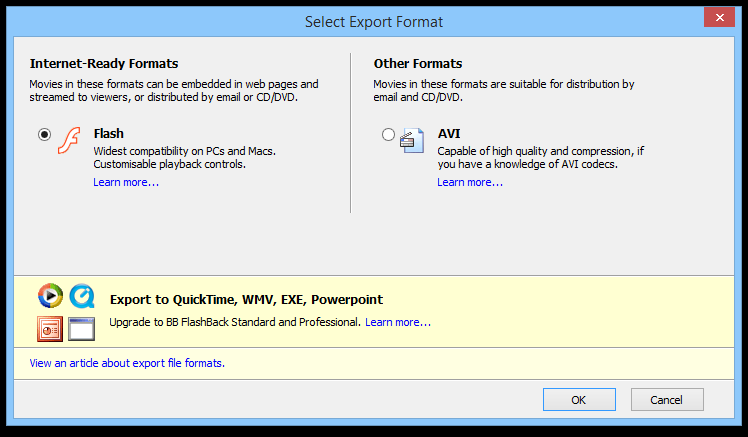
Task: Click the QuickTime player icon
Action: [82, 296]
